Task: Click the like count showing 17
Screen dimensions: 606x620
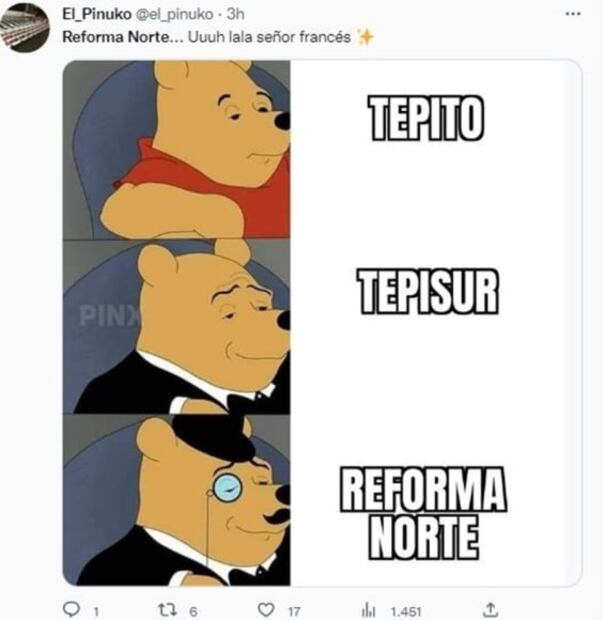Action: [294, 611]
